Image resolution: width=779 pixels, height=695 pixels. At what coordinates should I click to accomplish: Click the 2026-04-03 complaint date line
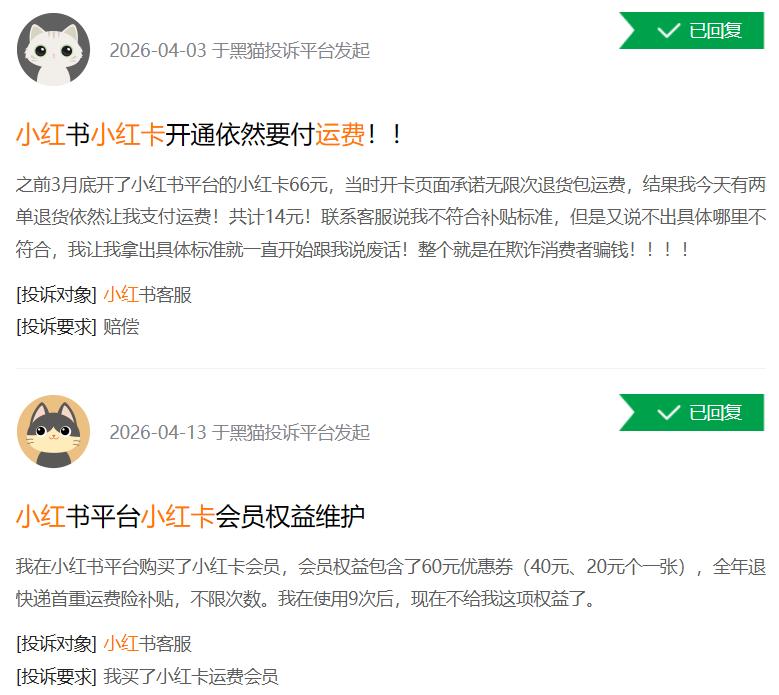(239, 51)
